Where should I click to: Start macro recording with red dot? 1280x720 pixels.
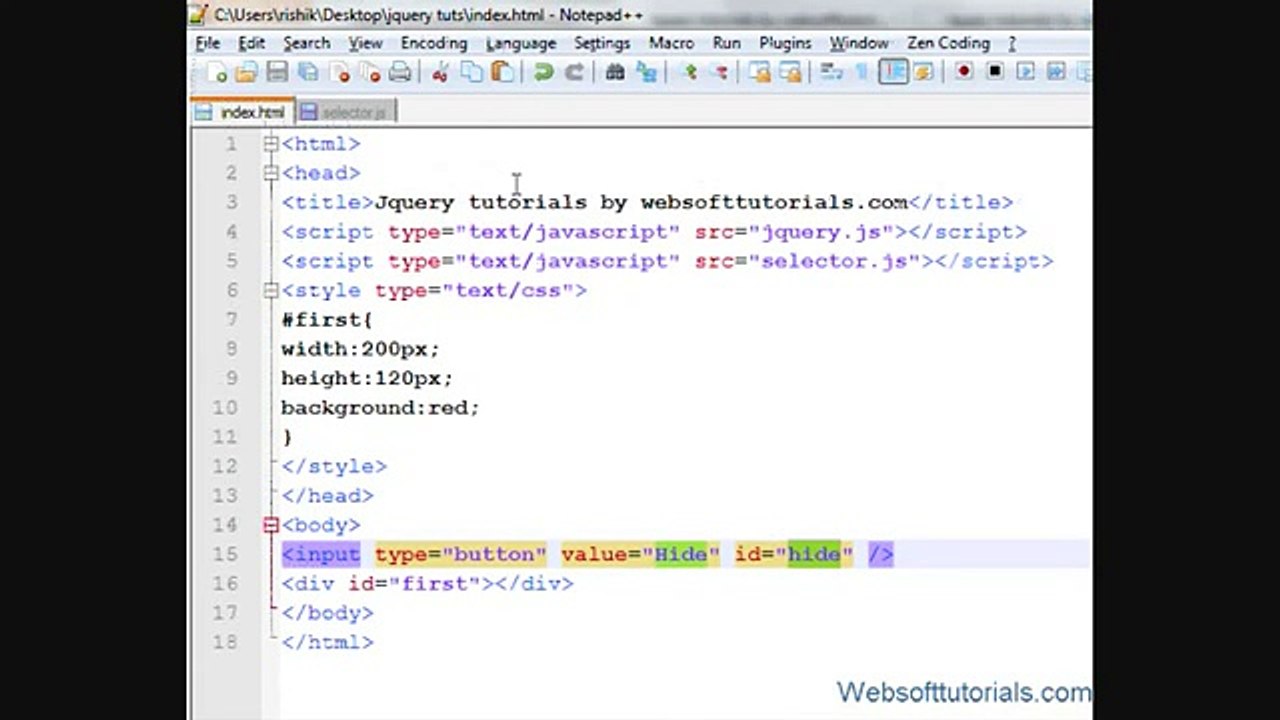point(963,72)
